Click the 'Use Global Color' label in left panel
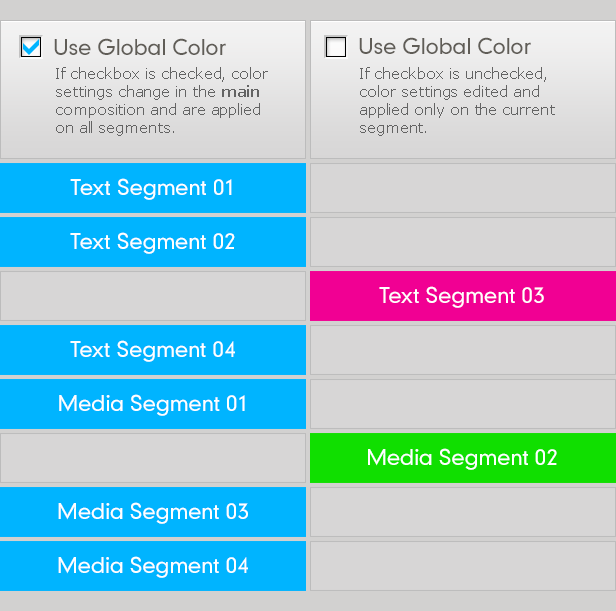The image size is (616, 611). [140, 48]
